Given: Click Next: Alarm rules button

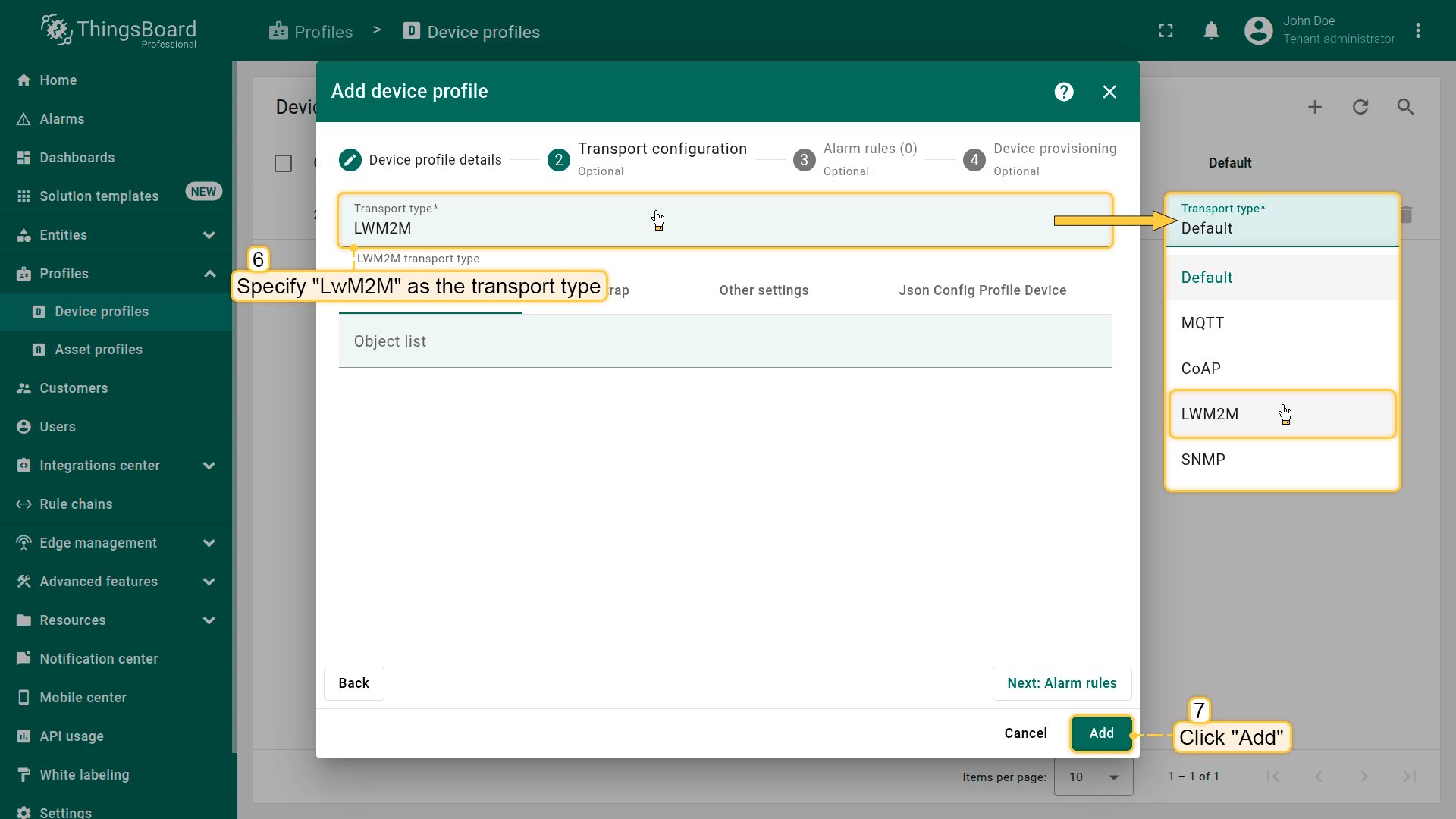Looking at the screenshot, I should [1061, 683].
